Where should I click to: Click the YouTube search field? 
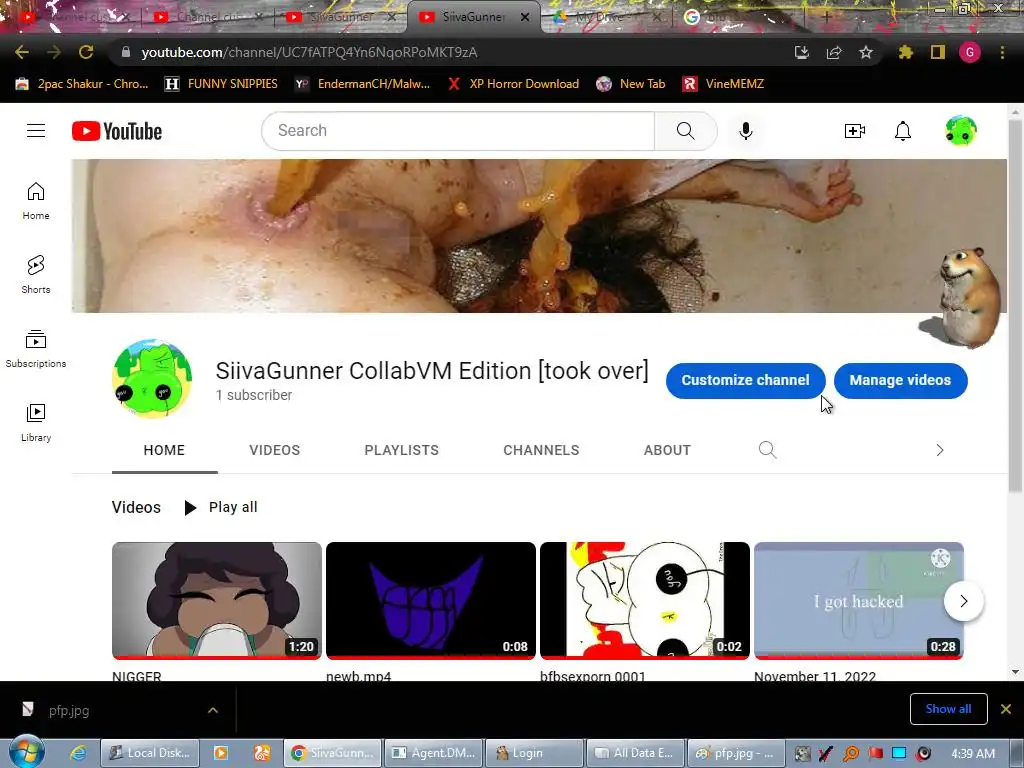pos(458,131)
